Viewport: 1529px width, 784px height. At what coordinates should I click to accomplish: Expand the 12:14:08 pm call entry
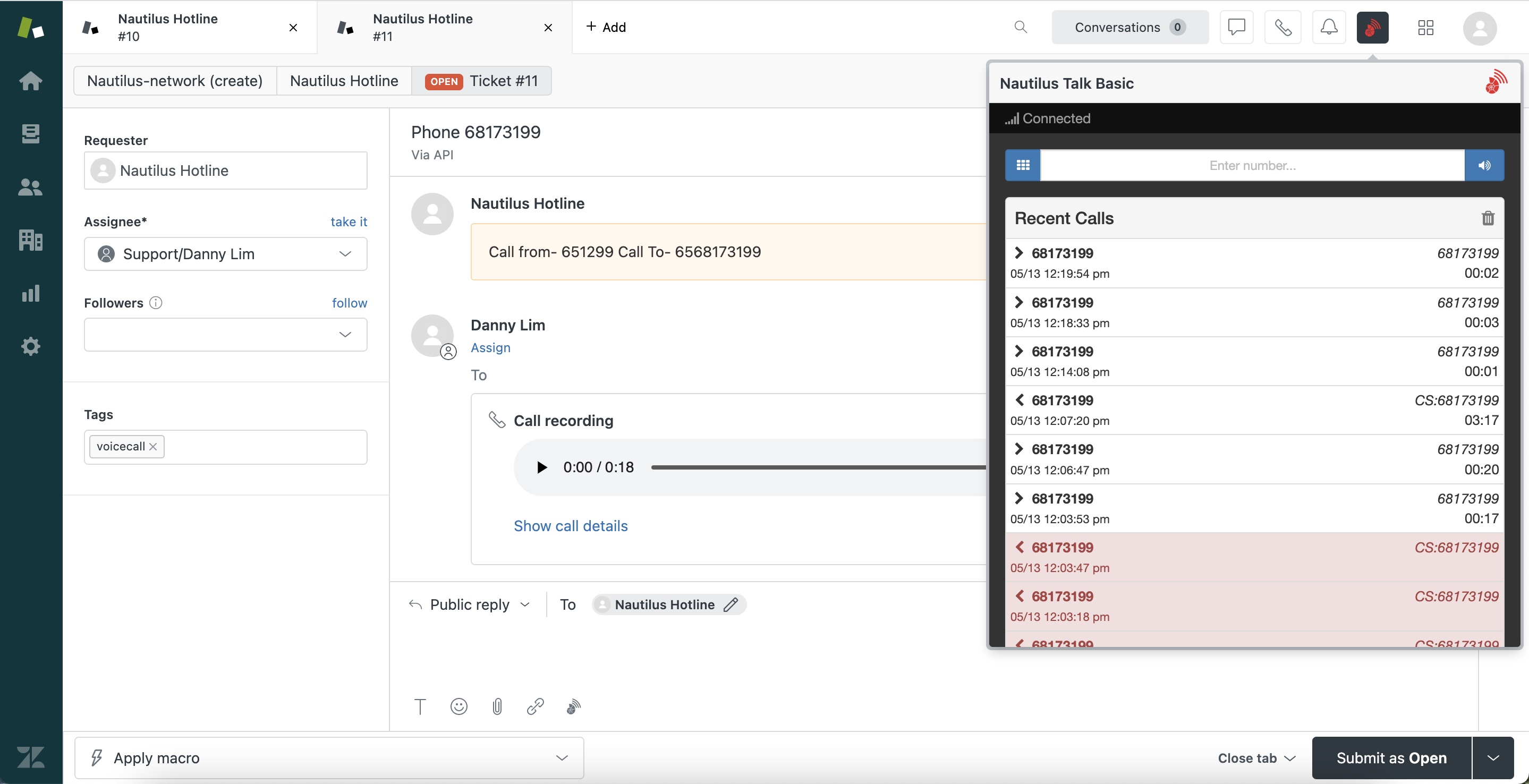(x=1018, y=351)
